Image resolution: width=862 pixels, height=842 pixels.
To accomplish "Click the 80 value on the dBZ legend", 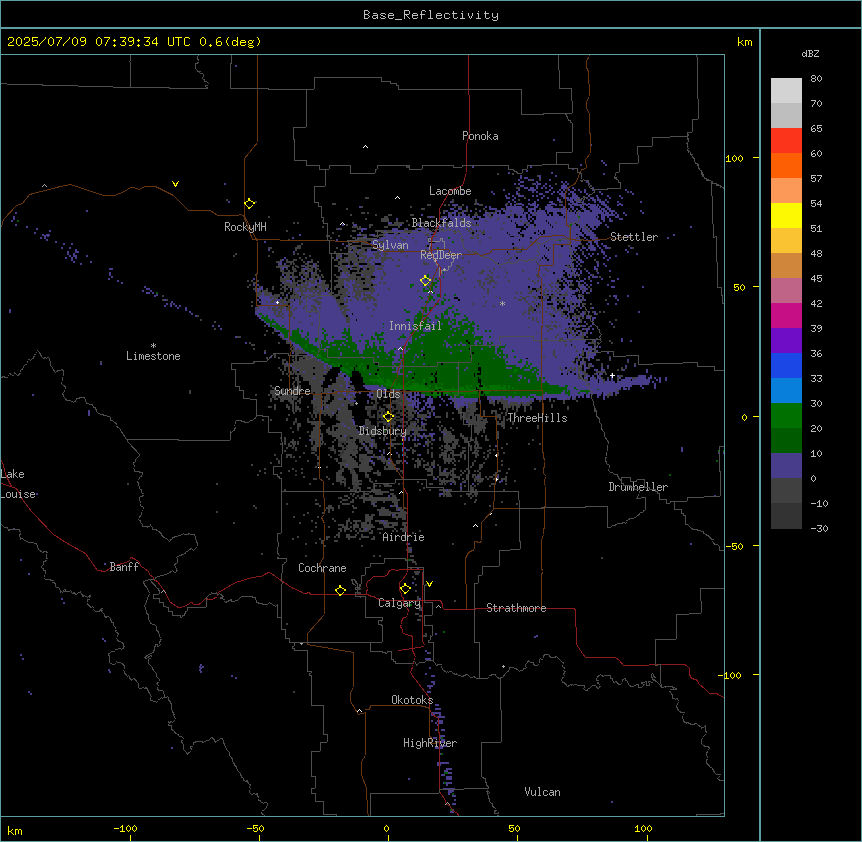I will click(816, 79).
